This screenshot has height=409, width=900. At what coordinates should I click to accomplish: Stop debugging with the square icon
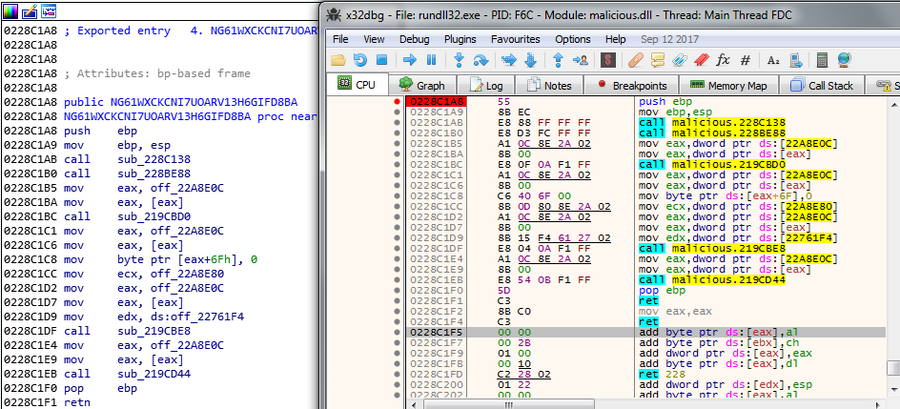pyautogui.click(x=382, y=60)
